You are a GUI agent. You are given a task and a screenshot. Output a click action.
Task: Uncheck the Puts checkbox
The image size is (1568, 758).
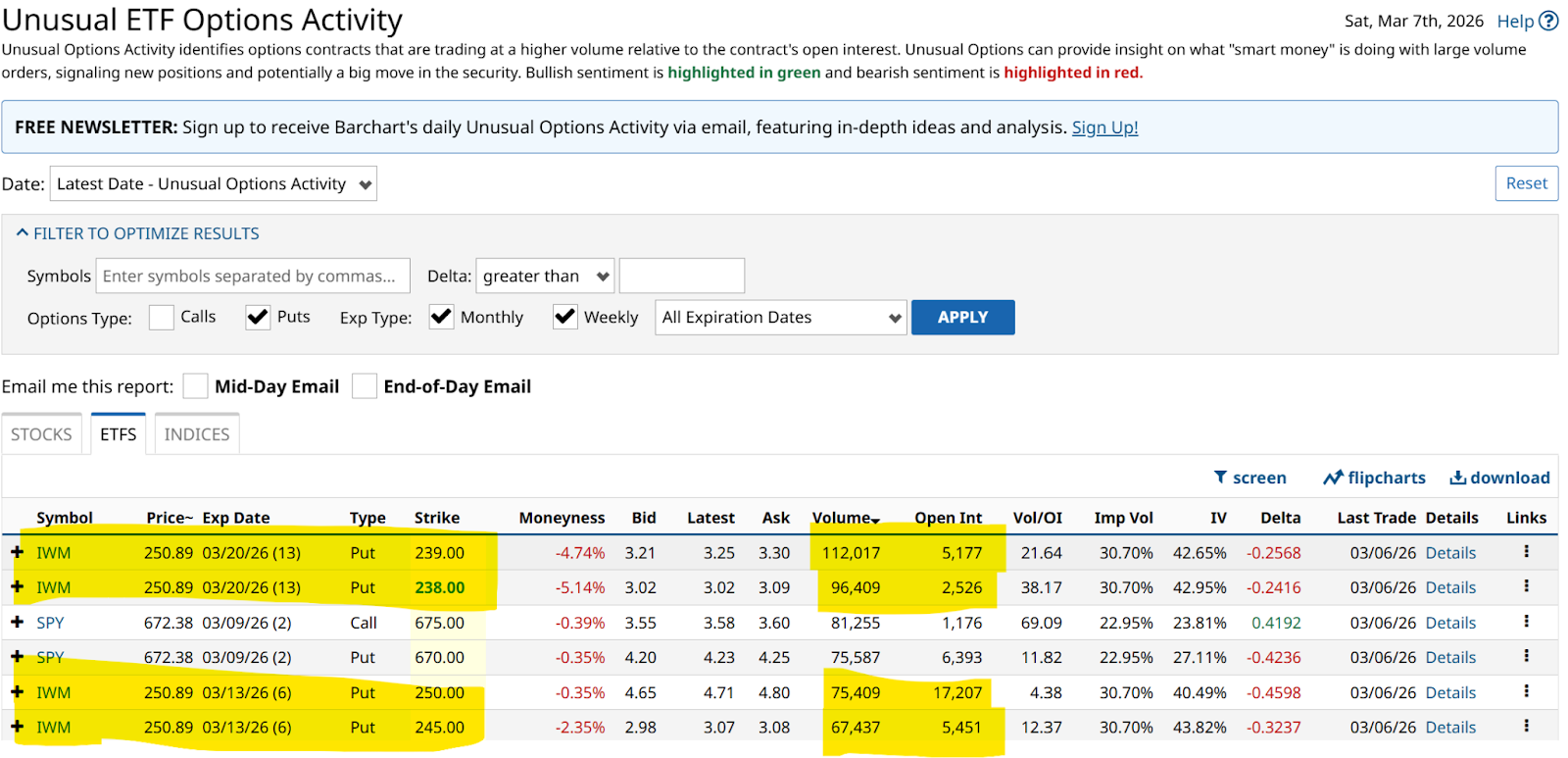[x=258, y=318]
